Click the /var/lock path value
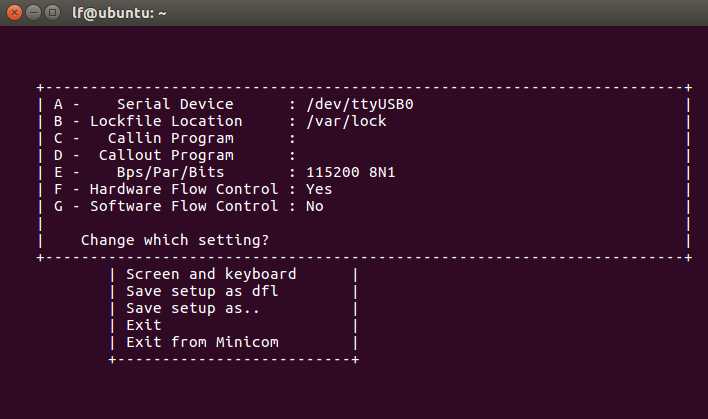 tap(346, 121)
